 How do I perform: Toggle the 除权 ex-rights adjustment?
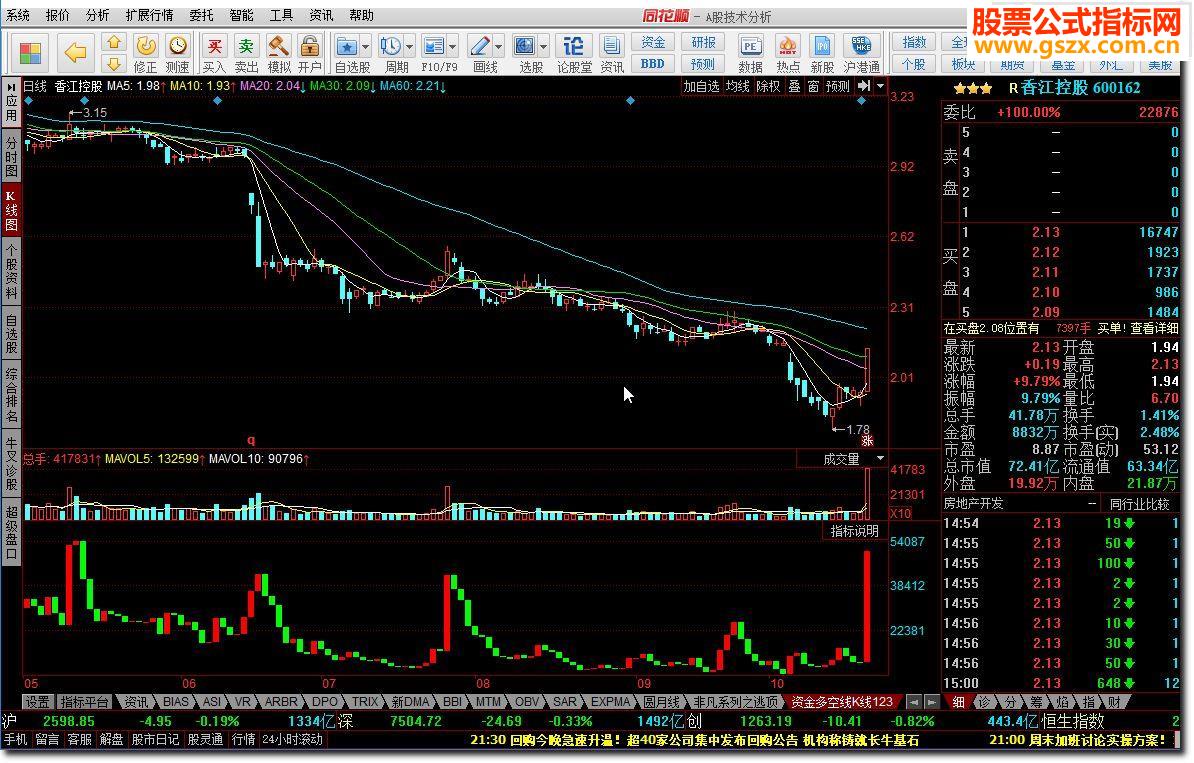click(x=768, y=87)
